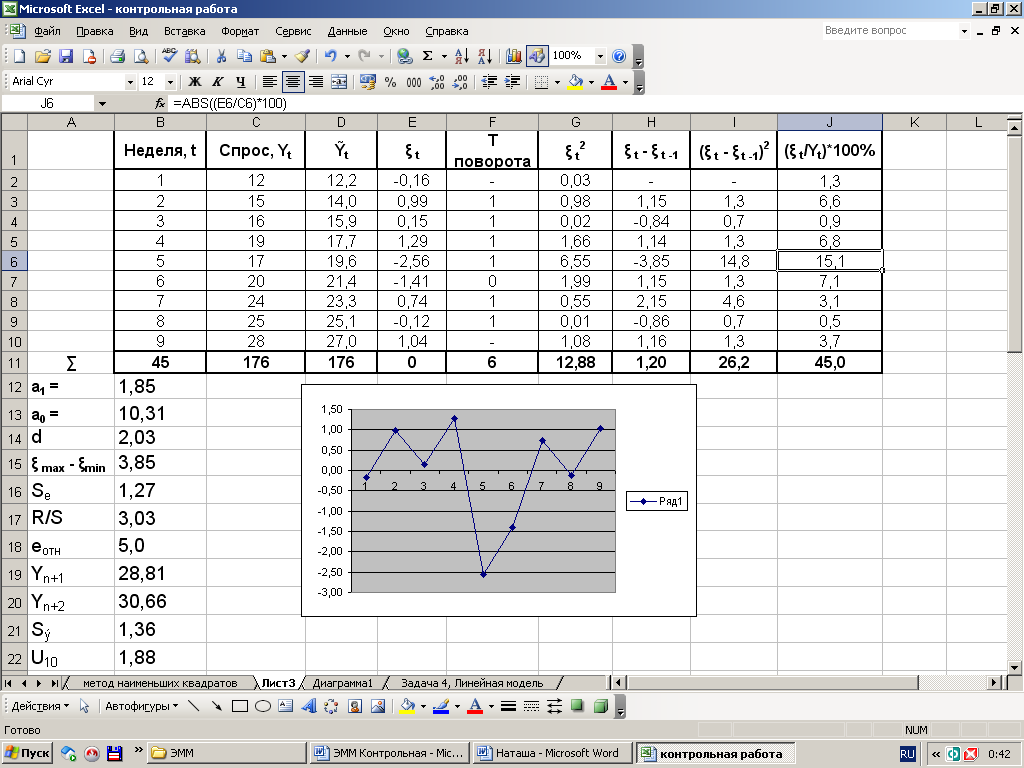This screenshot has height=768, width=1024.
Task: Select the Format Painter brush
Action: [x=303, y=57]
